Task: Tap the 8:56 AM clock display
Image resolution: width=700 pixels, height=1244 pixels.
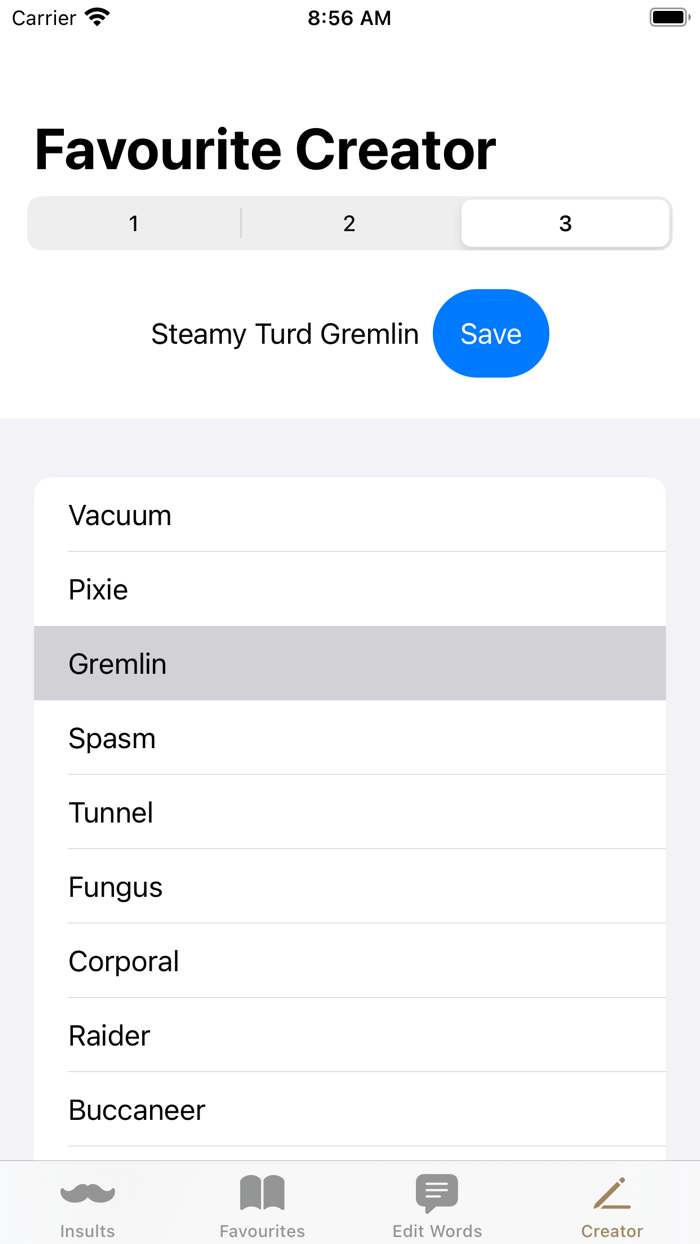Action: click(349, 17)
